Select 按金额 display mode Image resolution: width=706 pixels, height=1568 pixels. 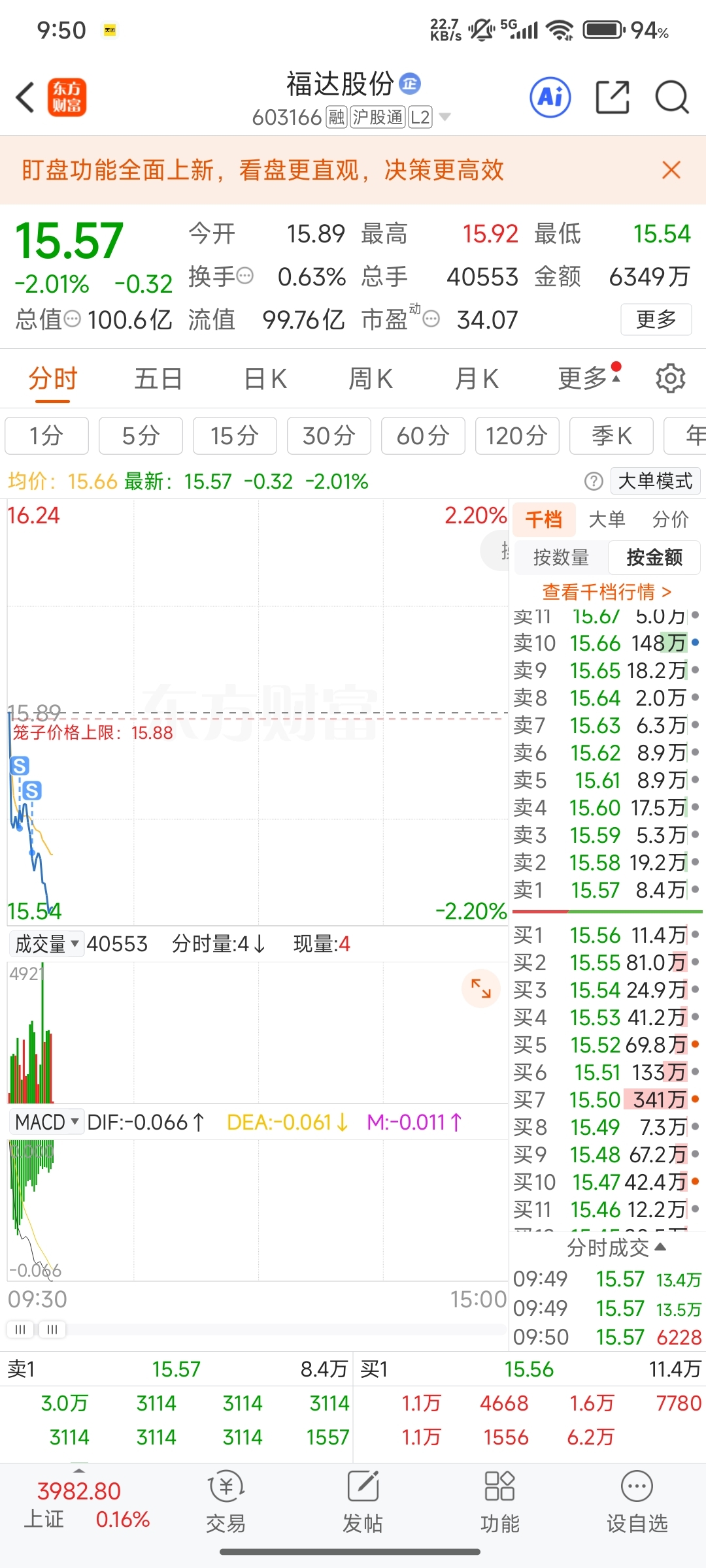click(x=654, y=557)
